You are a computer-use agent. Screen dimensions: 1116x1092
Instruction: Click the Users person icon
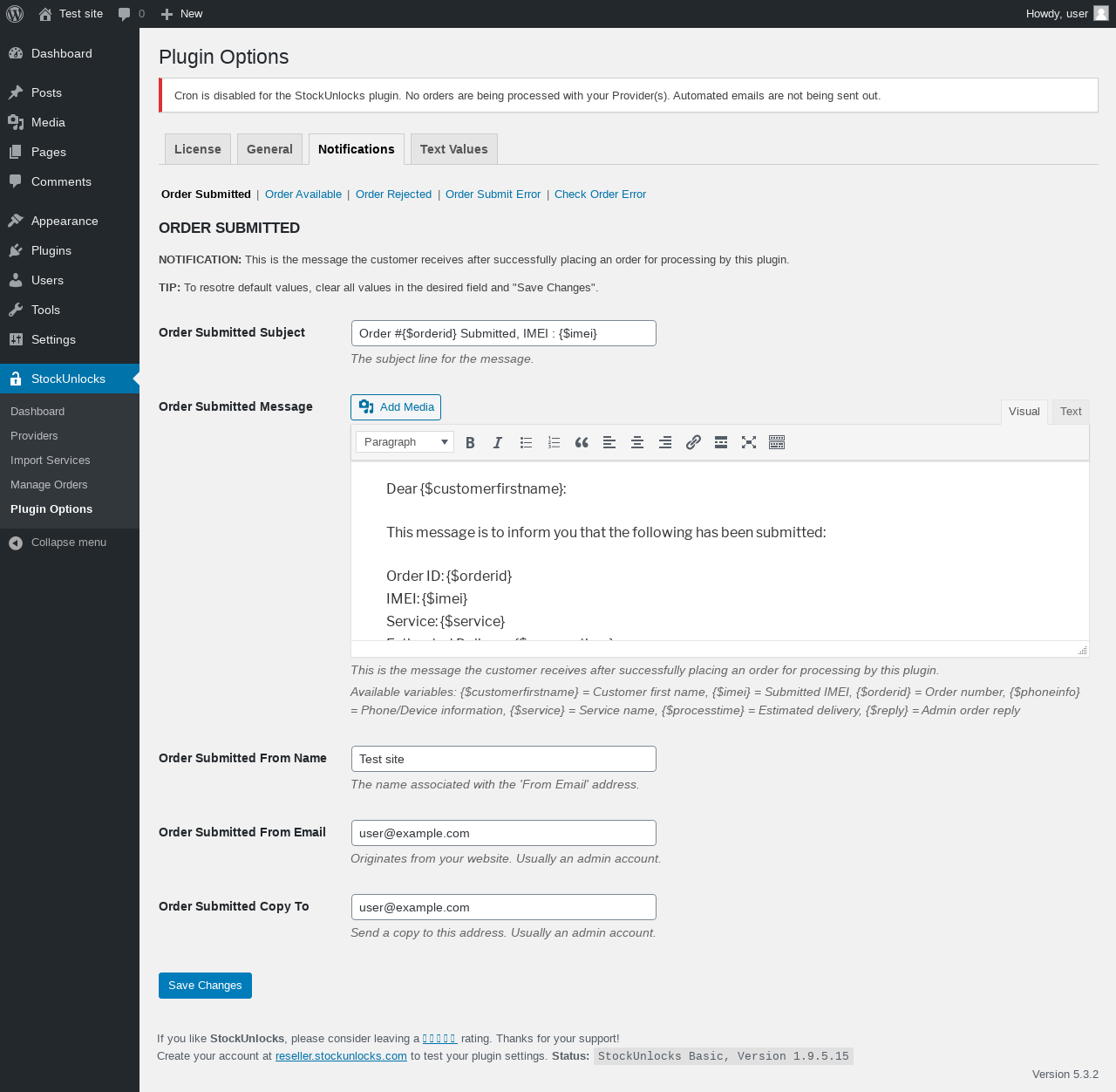[16, 280]
